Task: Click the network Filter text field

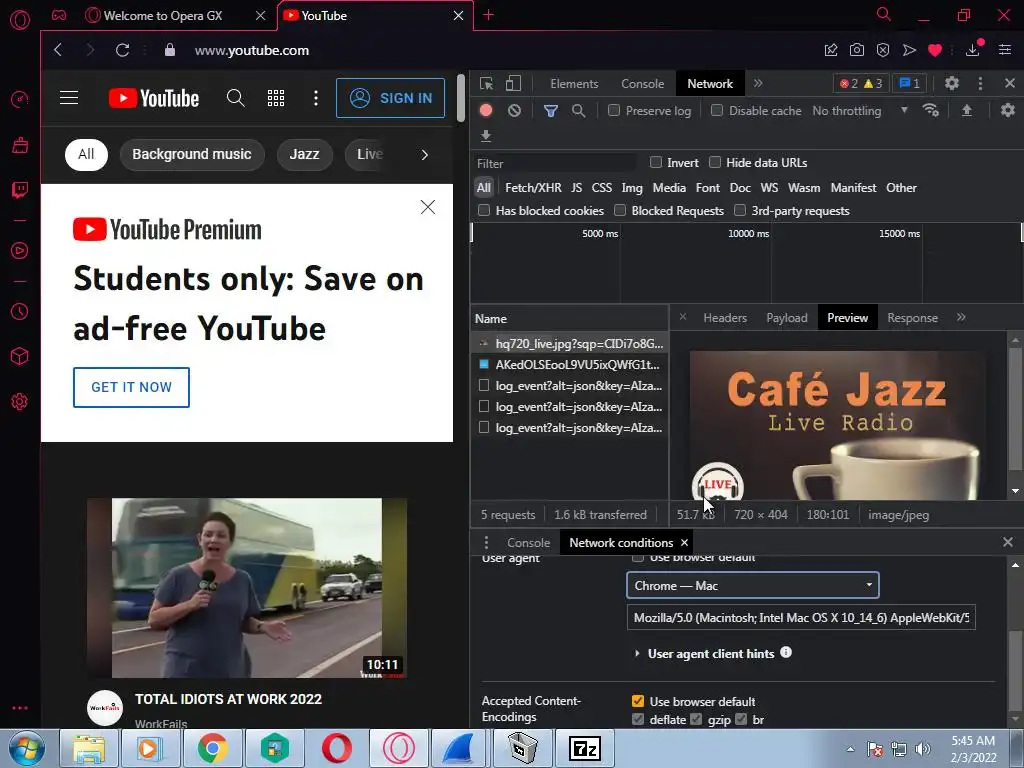Action: (554, 163)
